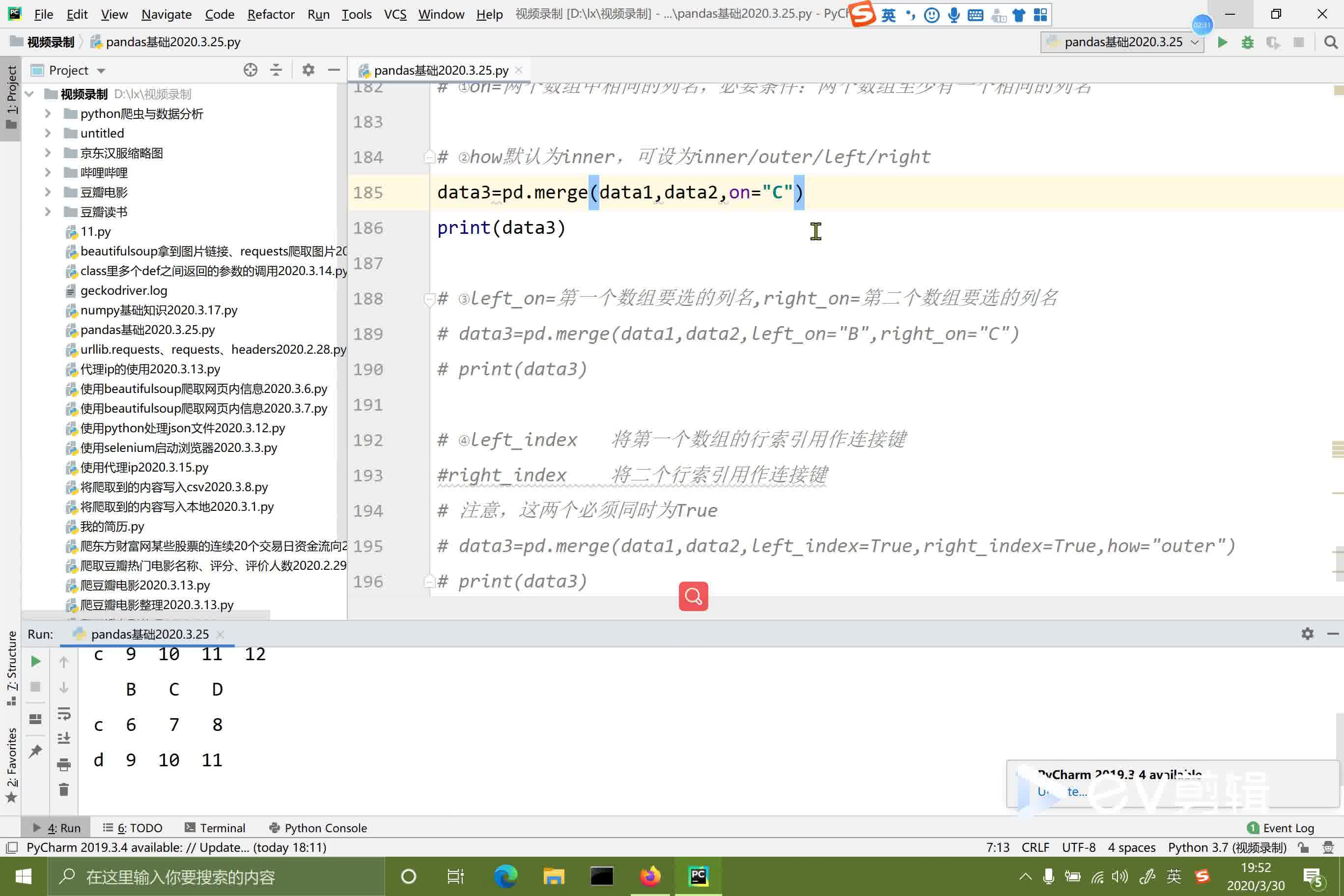This screenshot has height=896, width=1344.
Task: Expand the 豆瓣电影 folder
Action: point(48,193)
